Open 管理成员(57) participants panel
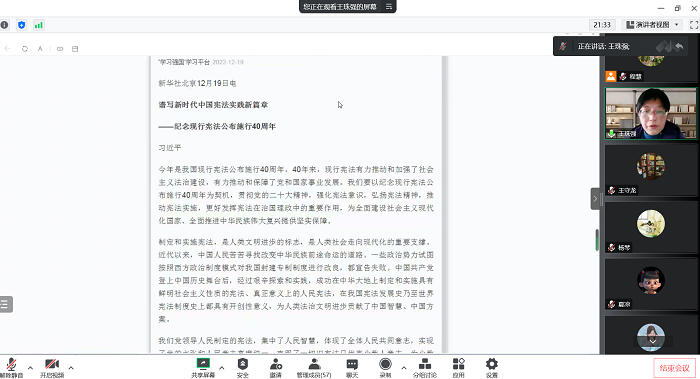Viewport: 700px width, 379px height. tap(314, 368)
